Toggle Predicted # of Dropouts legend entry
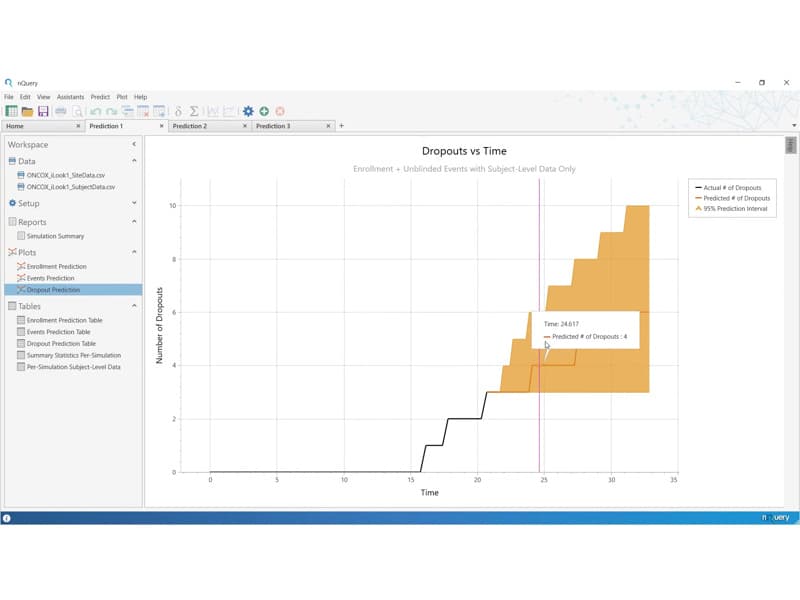This screenshot has width=800, height=600. pyautogui.click(x=733, y=198)
